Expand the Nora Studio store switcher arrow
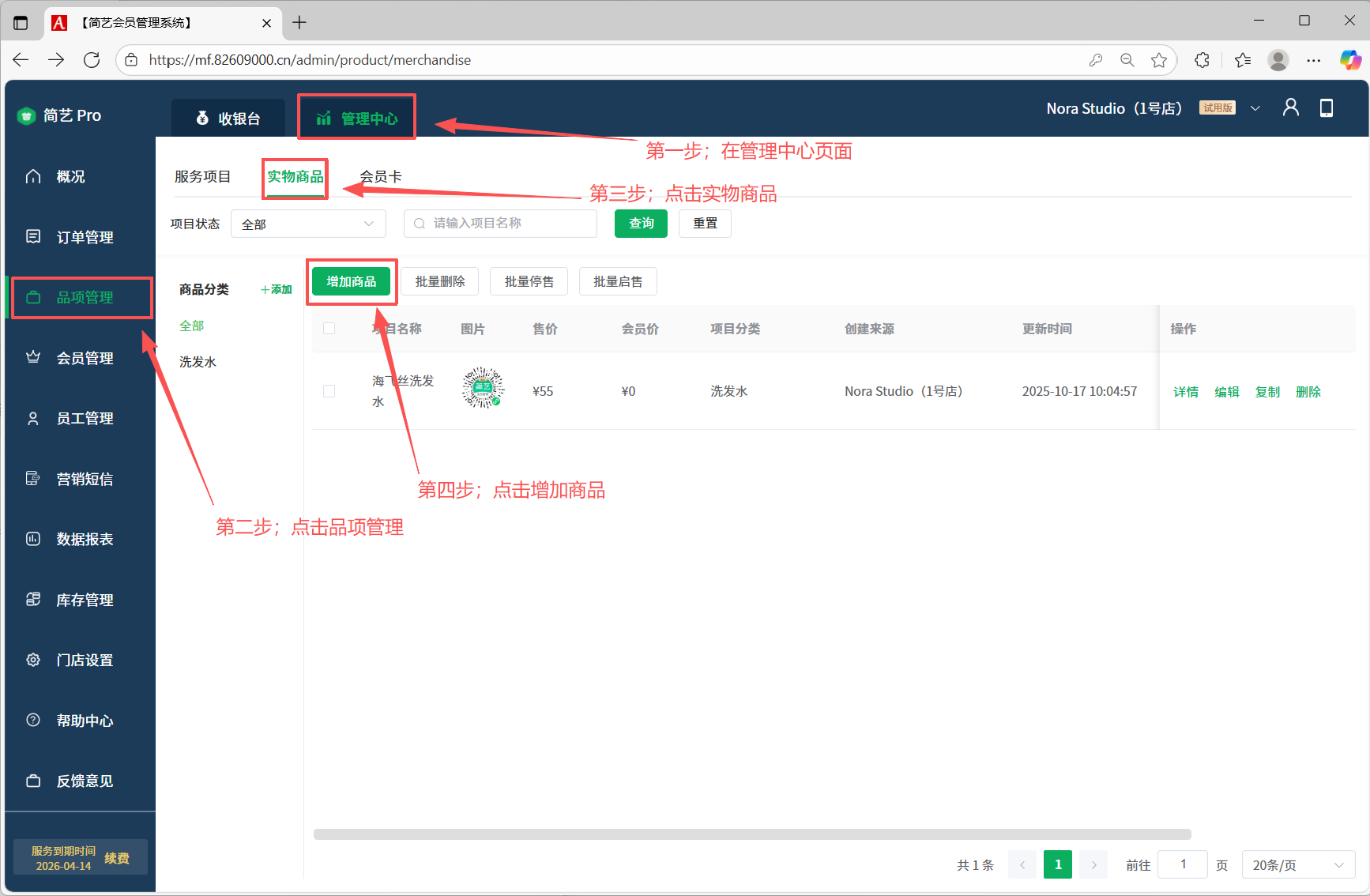The width and height of the screenshot is (1370, 896). click(x=1255, y=108)
